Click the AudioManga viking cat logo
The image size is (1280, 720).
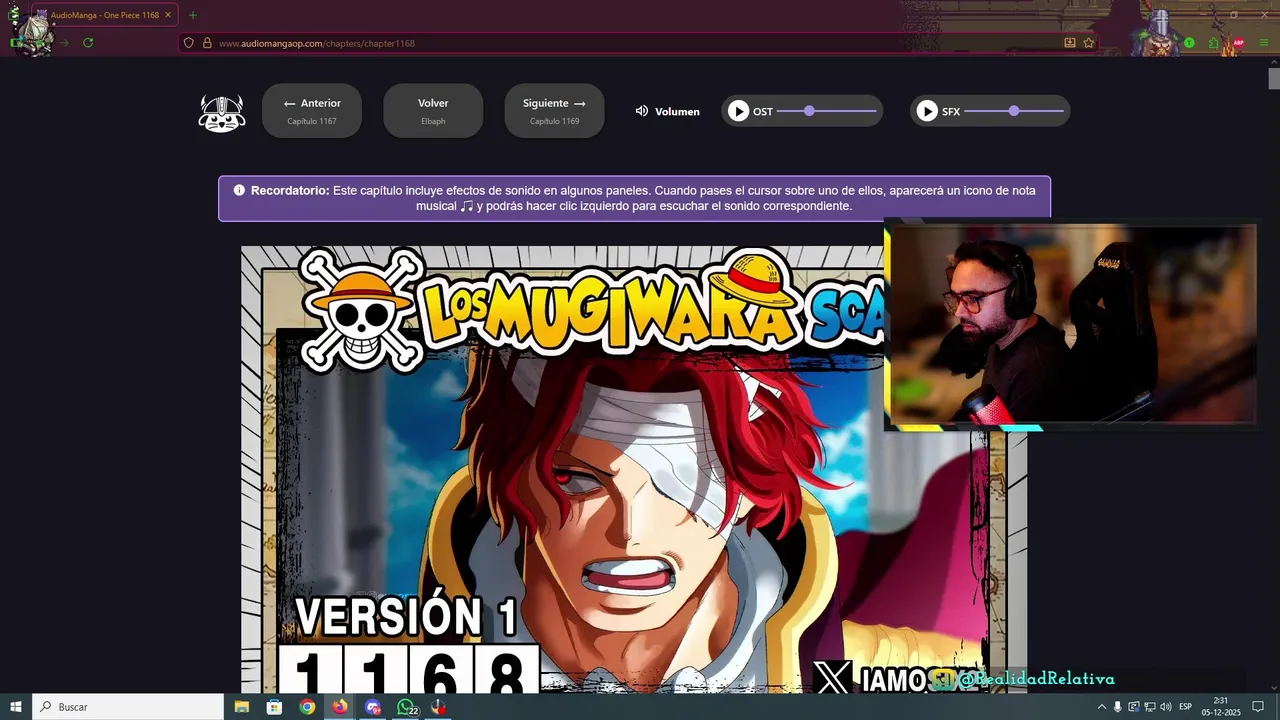pos(222,114)
